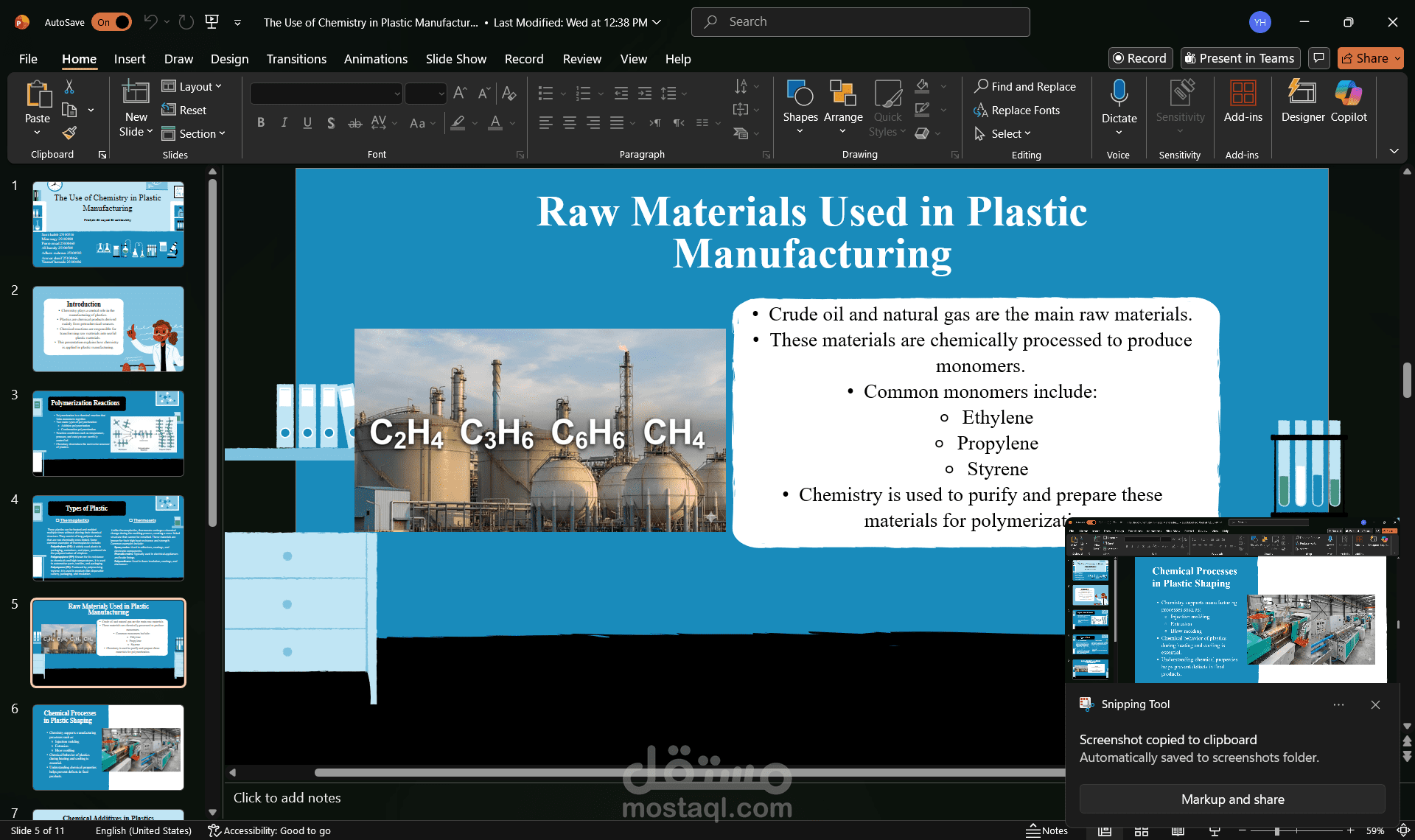Screen dimensions: 1415x840
Task: Click Present in Teams button
Action: (x=1240, y=58)
